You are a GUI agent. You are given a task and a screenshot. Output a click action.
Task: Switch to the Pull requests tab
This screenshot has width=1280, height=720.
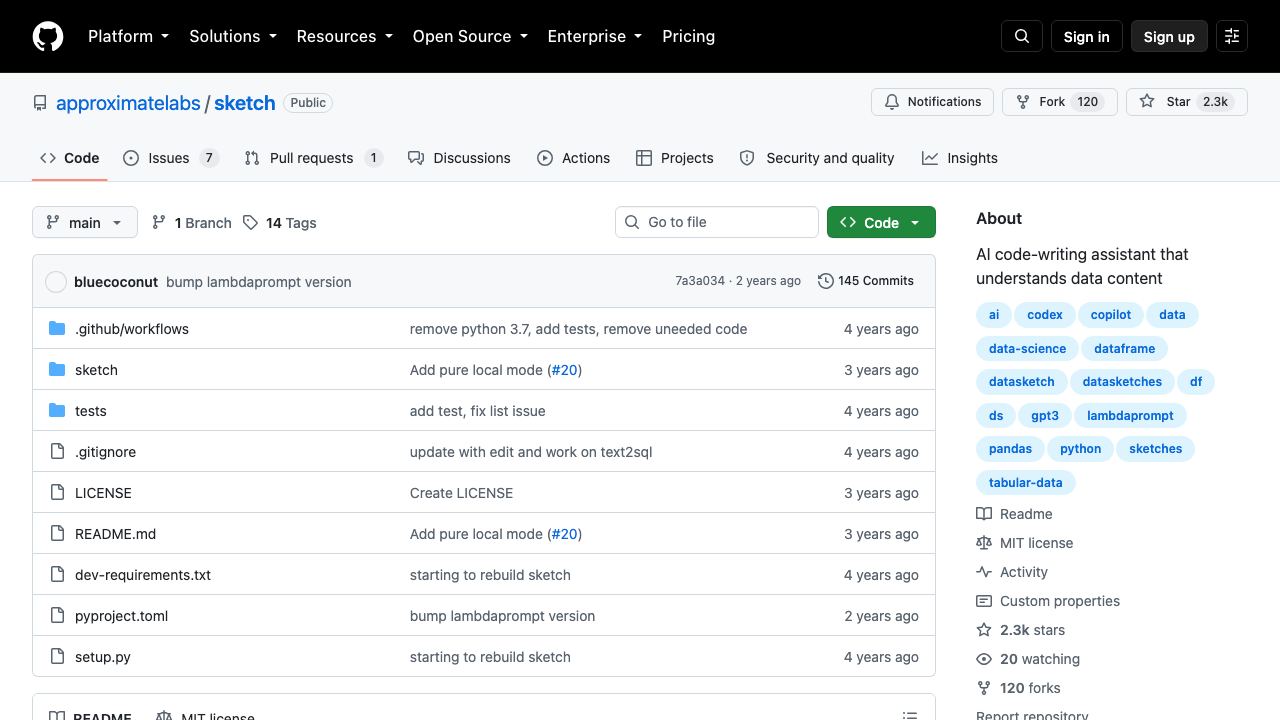point(313,158)
